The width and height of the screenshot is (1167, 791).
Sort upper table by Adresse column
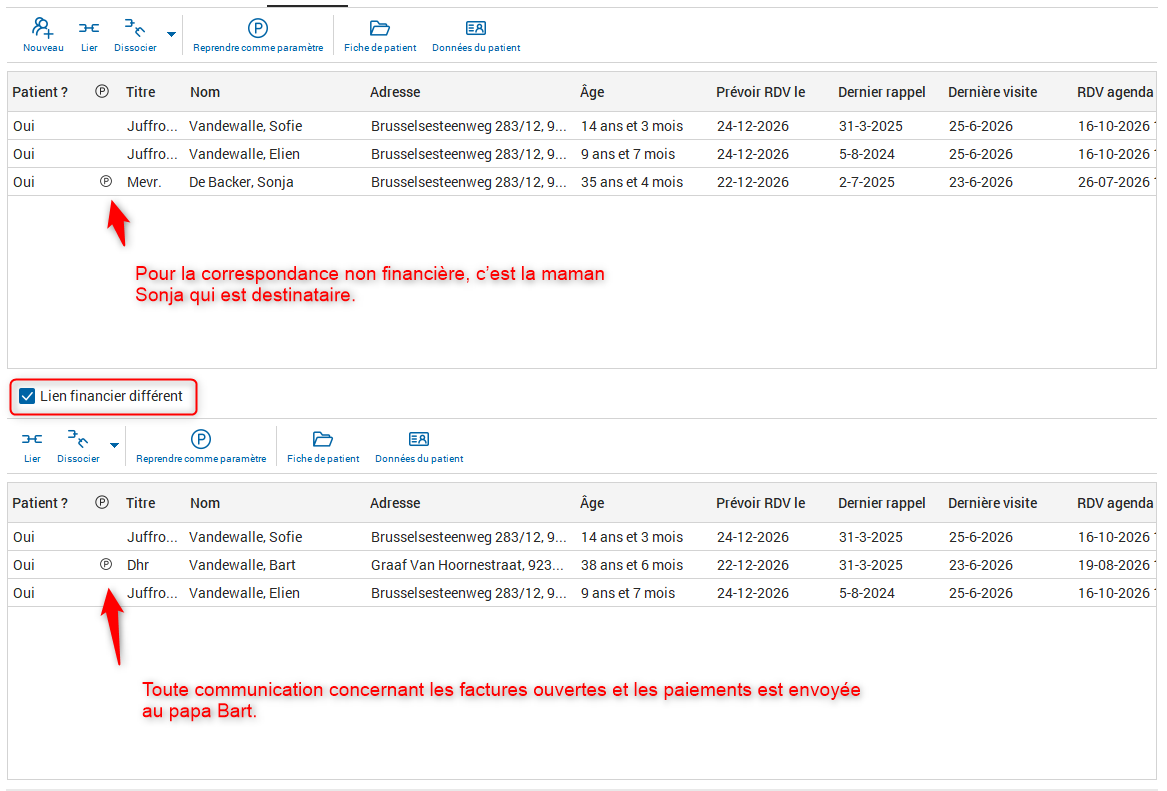pyautogui.click(x=395, y=92)
